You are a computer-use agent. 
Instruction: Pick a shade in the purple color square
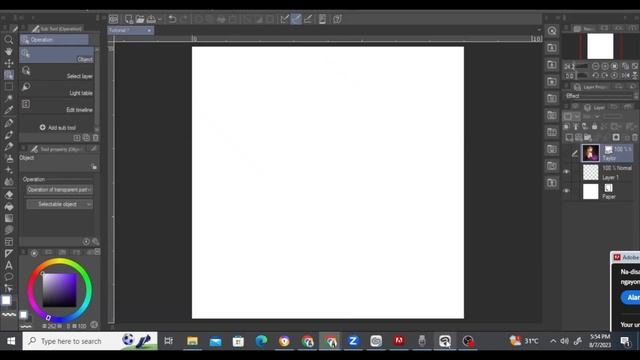point(60,290)
